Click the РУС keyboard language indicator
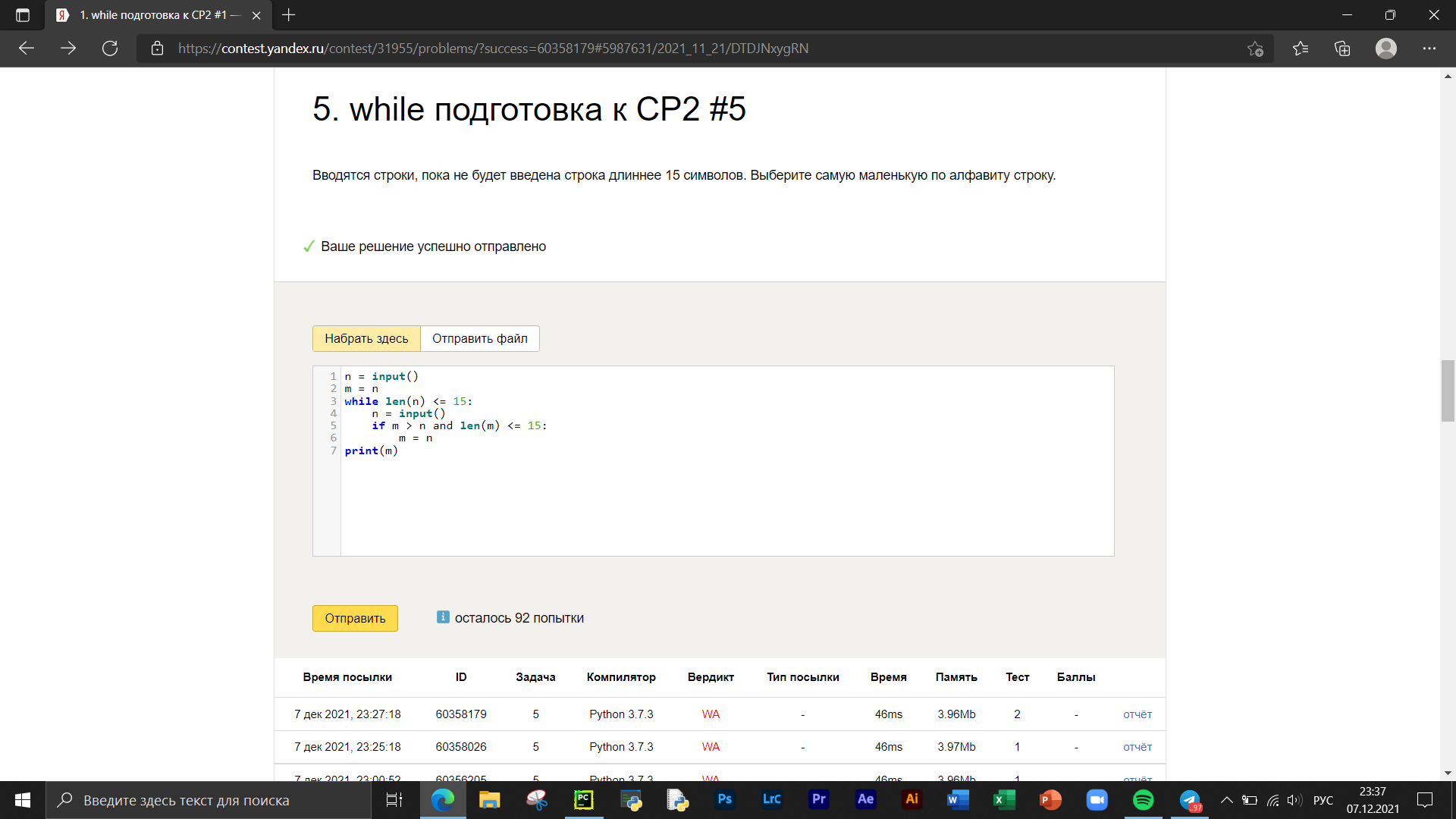1456x819 pixels. (x=1323, y=800)
